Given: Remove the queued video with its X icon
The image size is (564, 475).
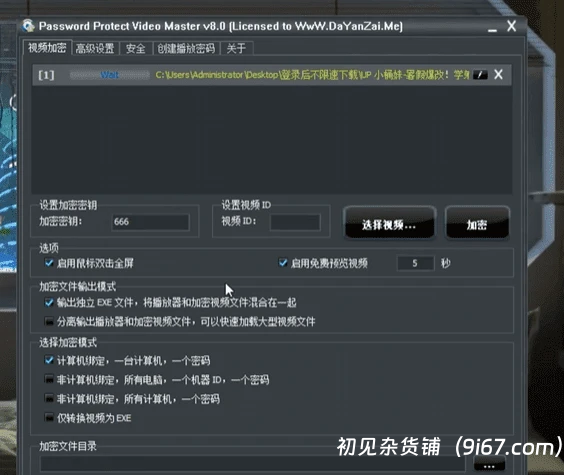Looking at the screenshot, I should [x=499, y=74].
